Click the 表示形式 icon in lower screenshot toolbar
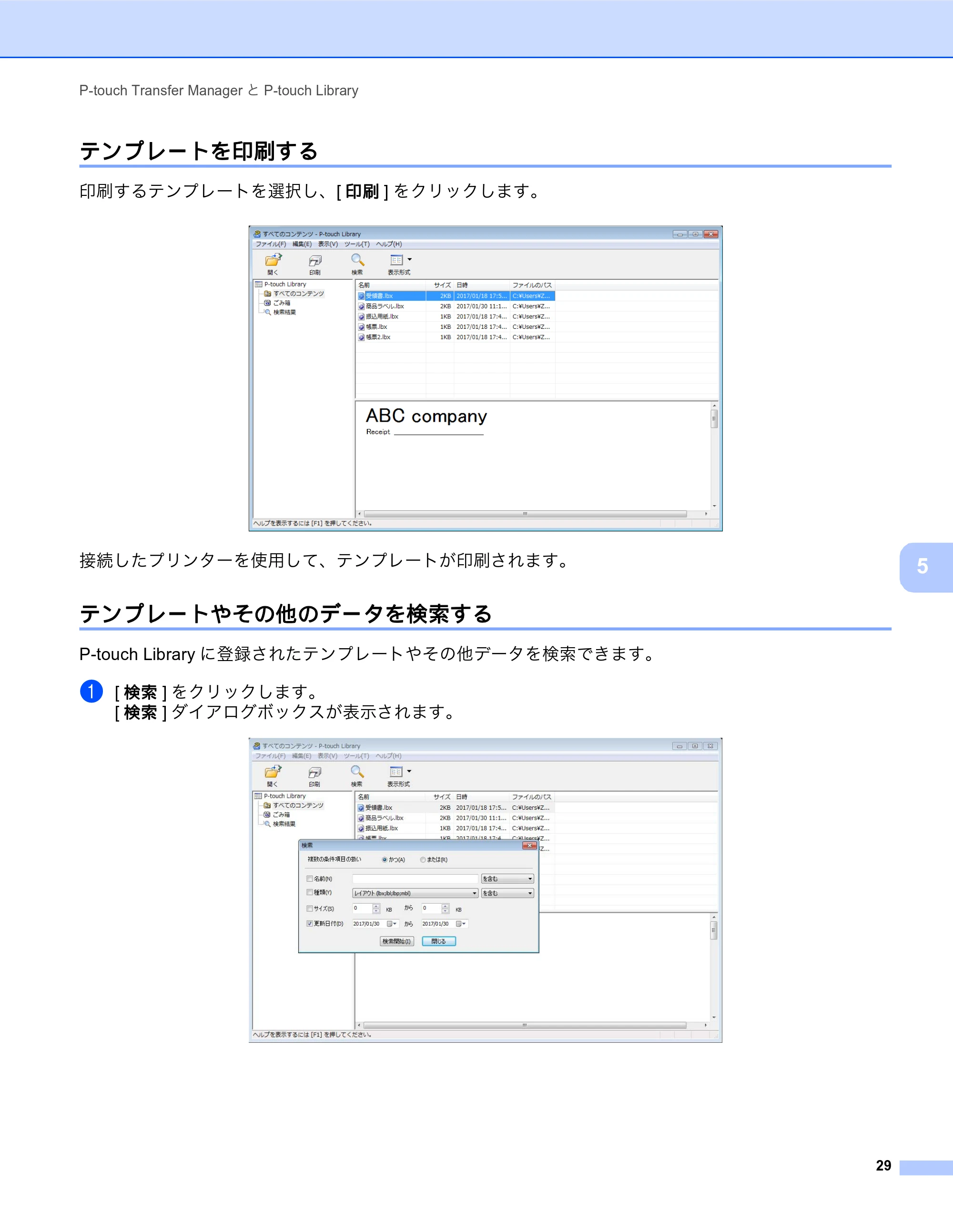 [x=396, y=772]
